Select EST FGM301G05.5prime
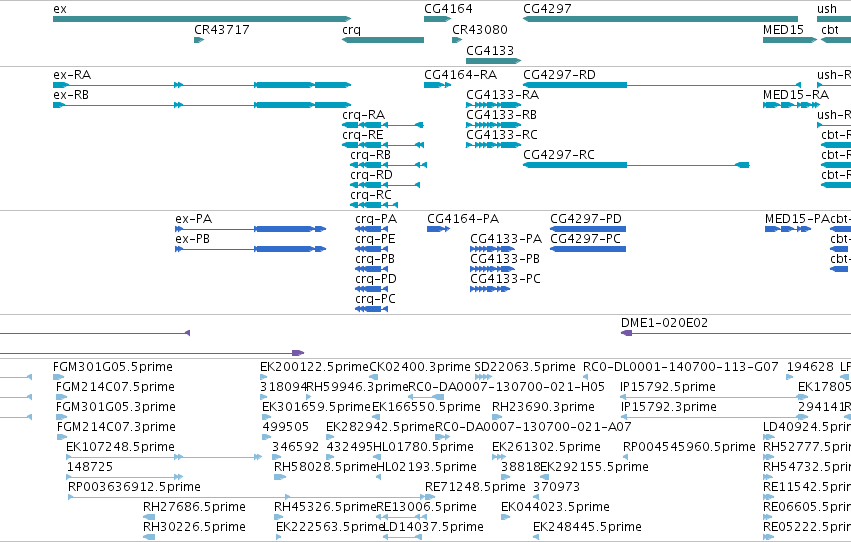 (59, 377)
